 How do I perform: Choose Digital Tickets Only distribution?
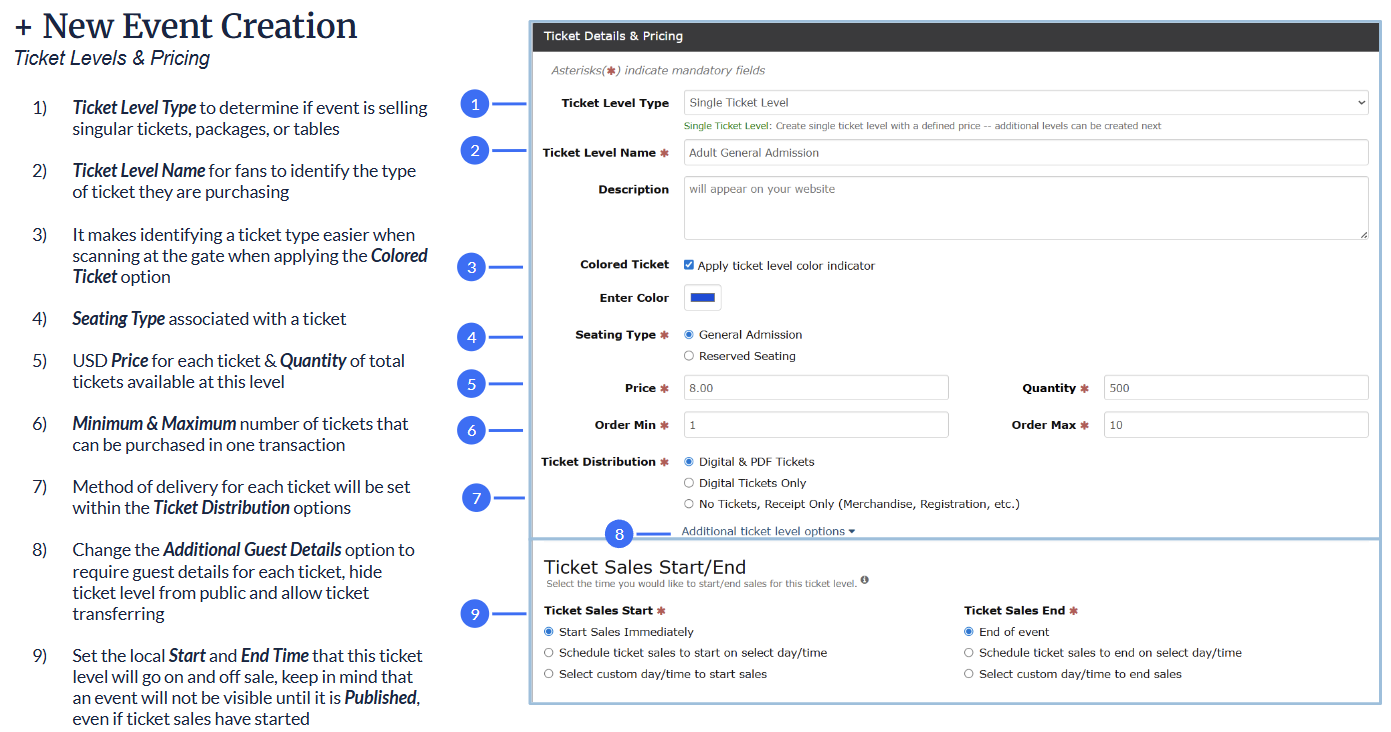pos(689,483)
